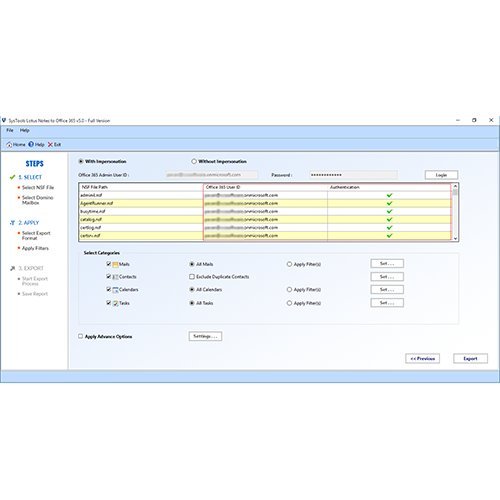Toggle the Tasks checkbox

(x=108, y=302)
